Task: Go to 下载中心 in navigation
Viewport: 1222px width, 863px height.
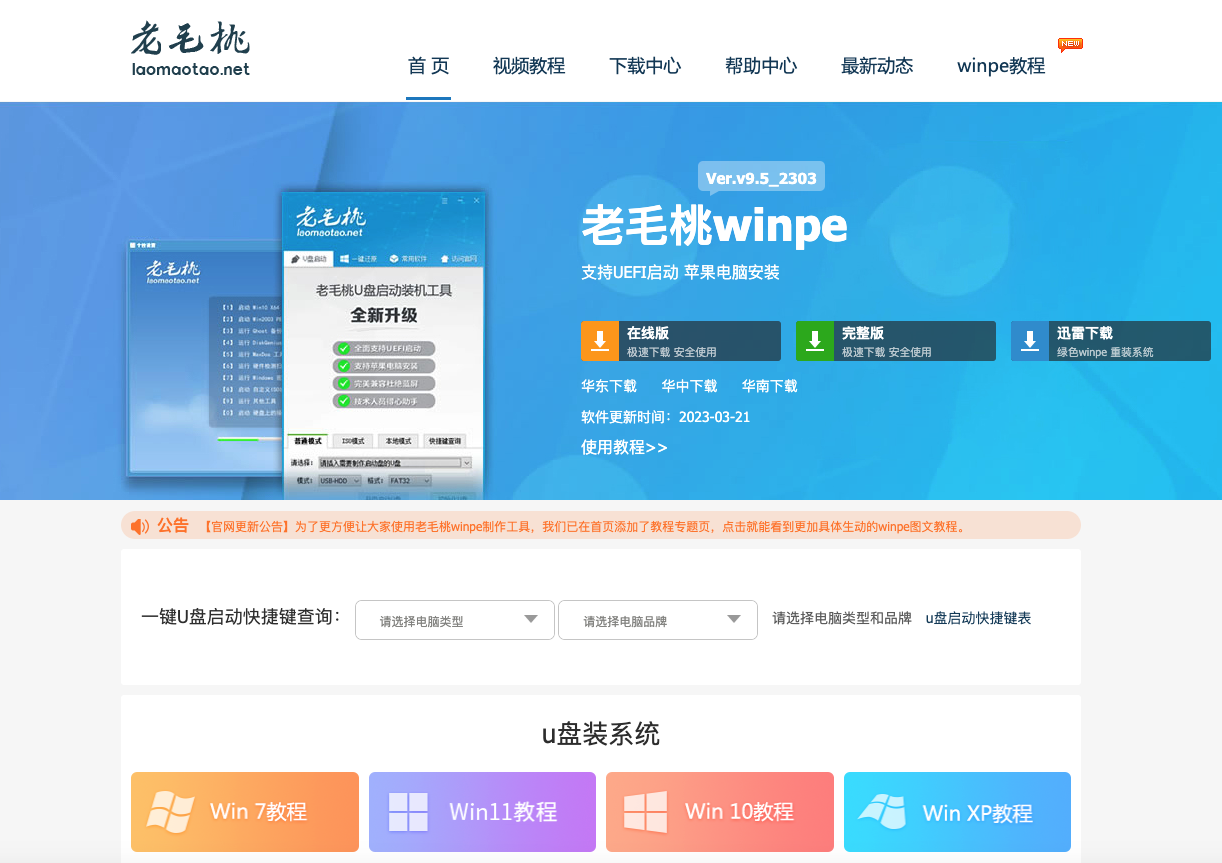Action: click(x=645, y=66)
